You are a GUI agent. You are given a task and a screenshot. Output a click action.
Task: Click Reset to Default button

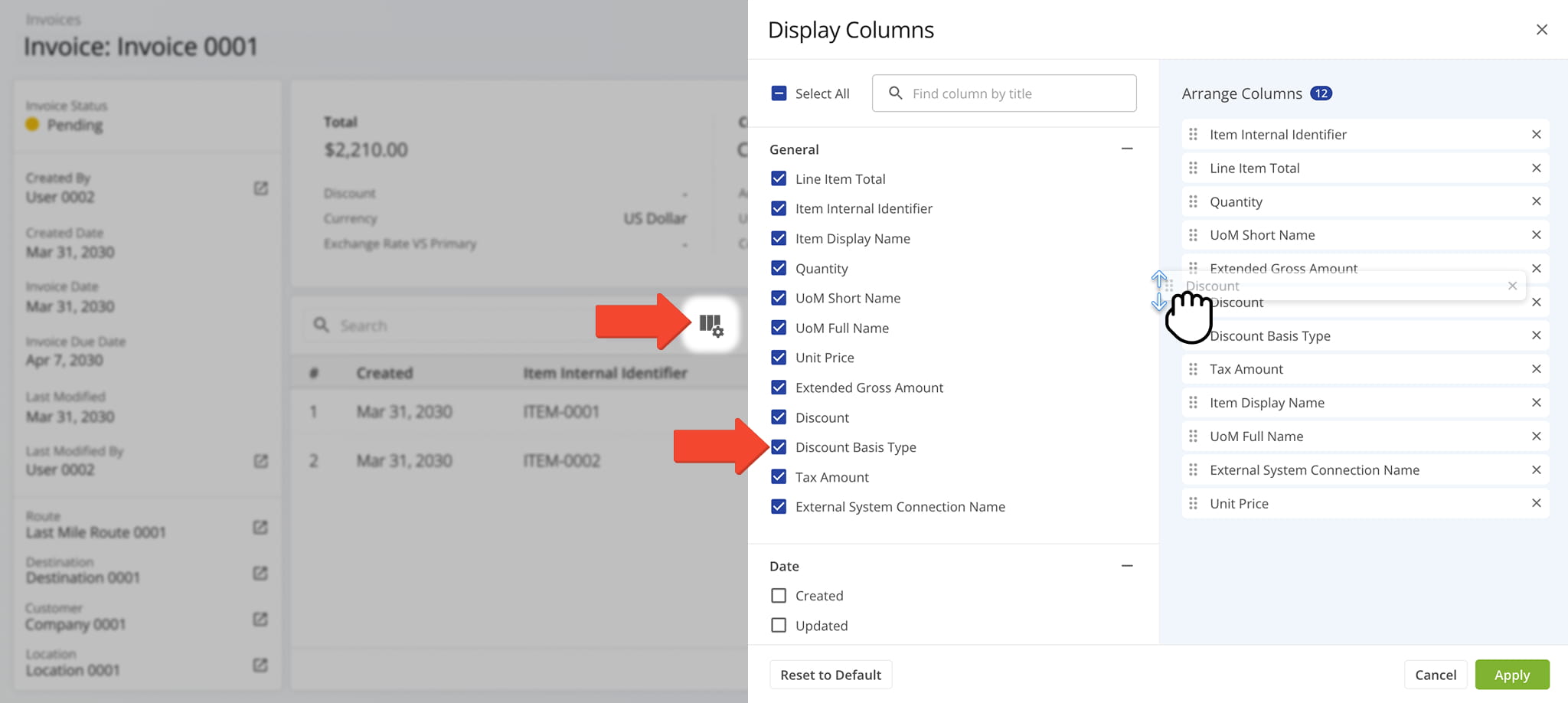(831, 675)
